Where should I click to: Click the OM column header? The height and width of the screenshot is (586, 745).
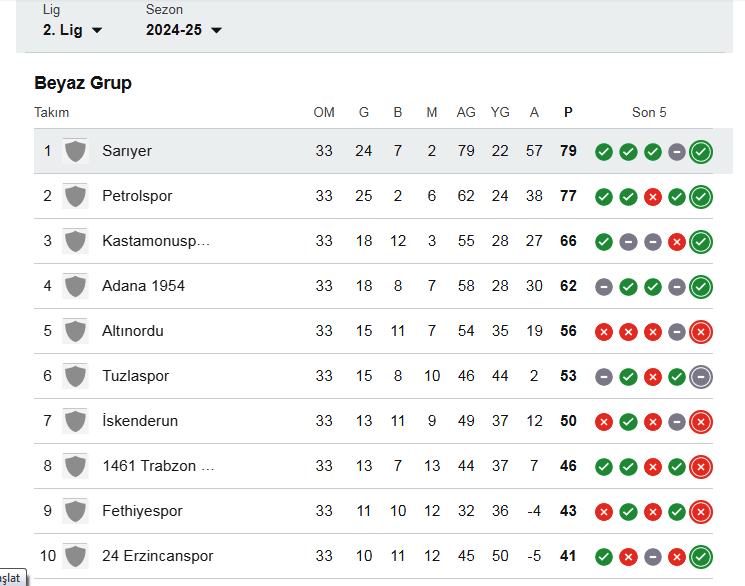pyautogui.click(x=324, y=113)
